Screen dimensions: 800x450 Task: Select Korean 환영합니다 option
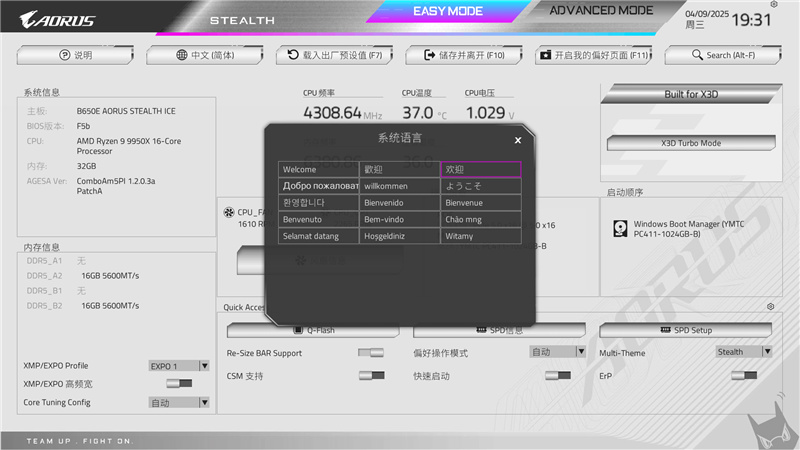click(319, 203)
